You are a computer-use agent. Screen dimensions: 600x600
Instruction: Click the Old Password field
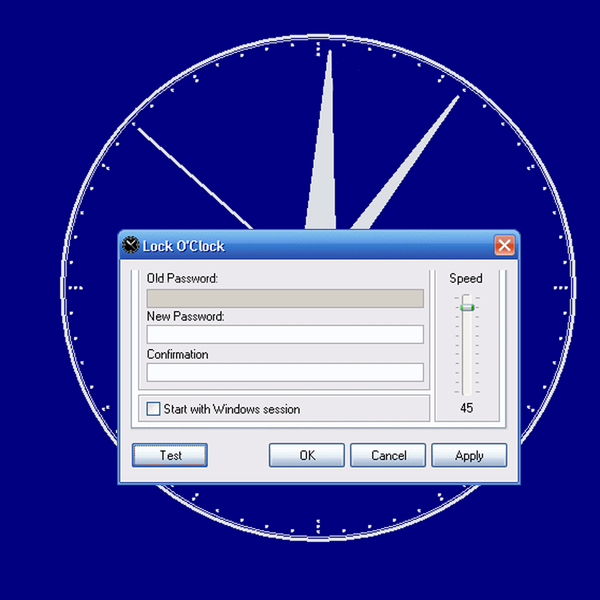[x=285, y=298]
